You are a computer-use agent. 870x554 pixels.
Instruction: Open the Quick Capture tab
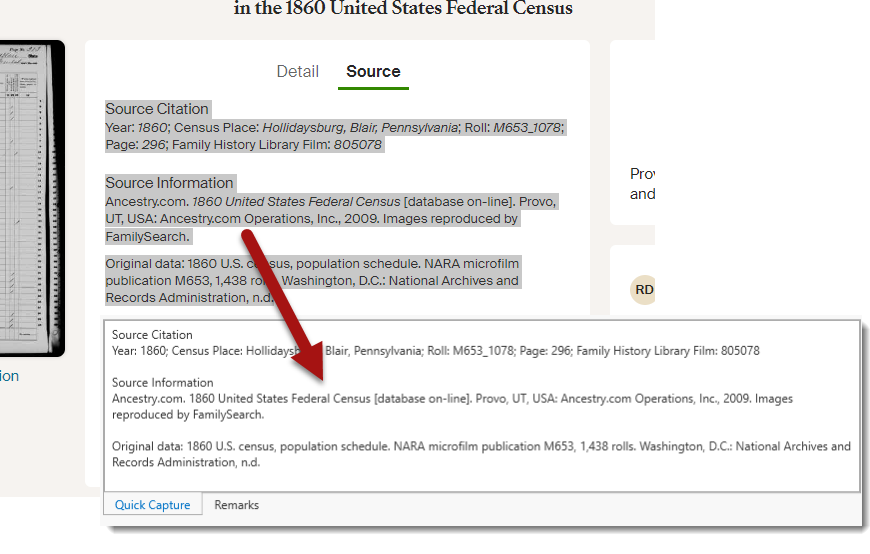[x=152, y=505]
